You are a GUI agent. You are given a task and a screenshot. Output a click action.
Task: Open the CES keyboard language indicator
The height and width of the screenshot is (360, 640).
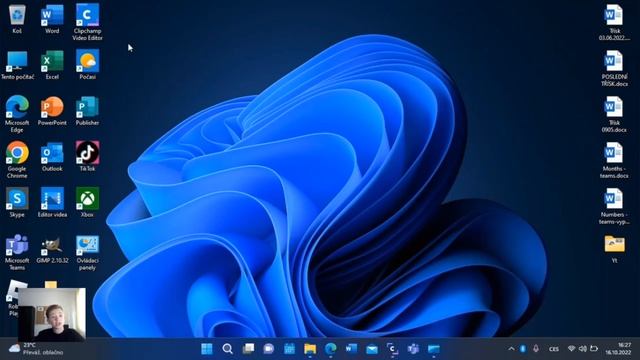coord(553,349)
